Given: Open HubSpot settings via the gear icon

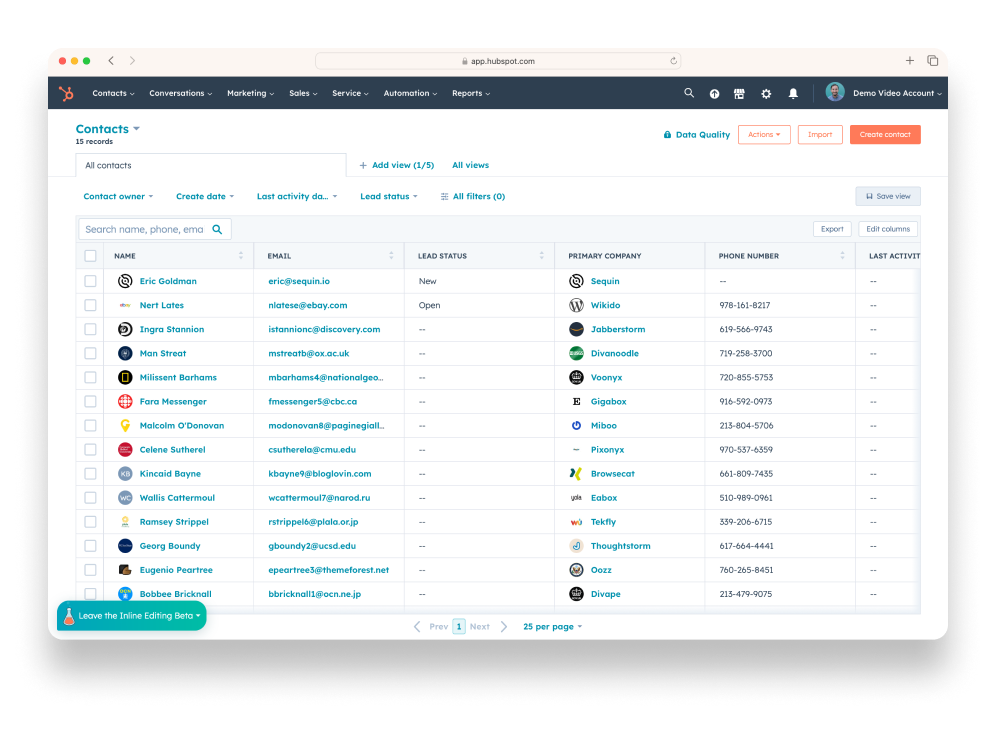Looking at the screenshot, I should pyautogui.click(x=766, y=93).
